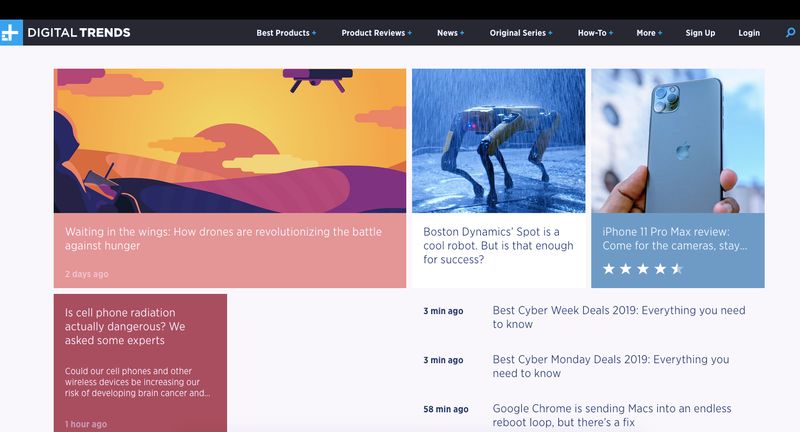Image resolution: width=800 pixels, height=432 pixels.
Task: Open the drone sunset illustration thumbnail
Action: (230, 141)
